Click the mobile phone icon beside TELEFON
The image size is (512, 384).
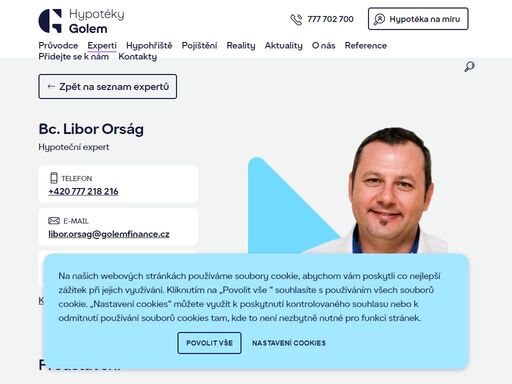tap(54, 178)
